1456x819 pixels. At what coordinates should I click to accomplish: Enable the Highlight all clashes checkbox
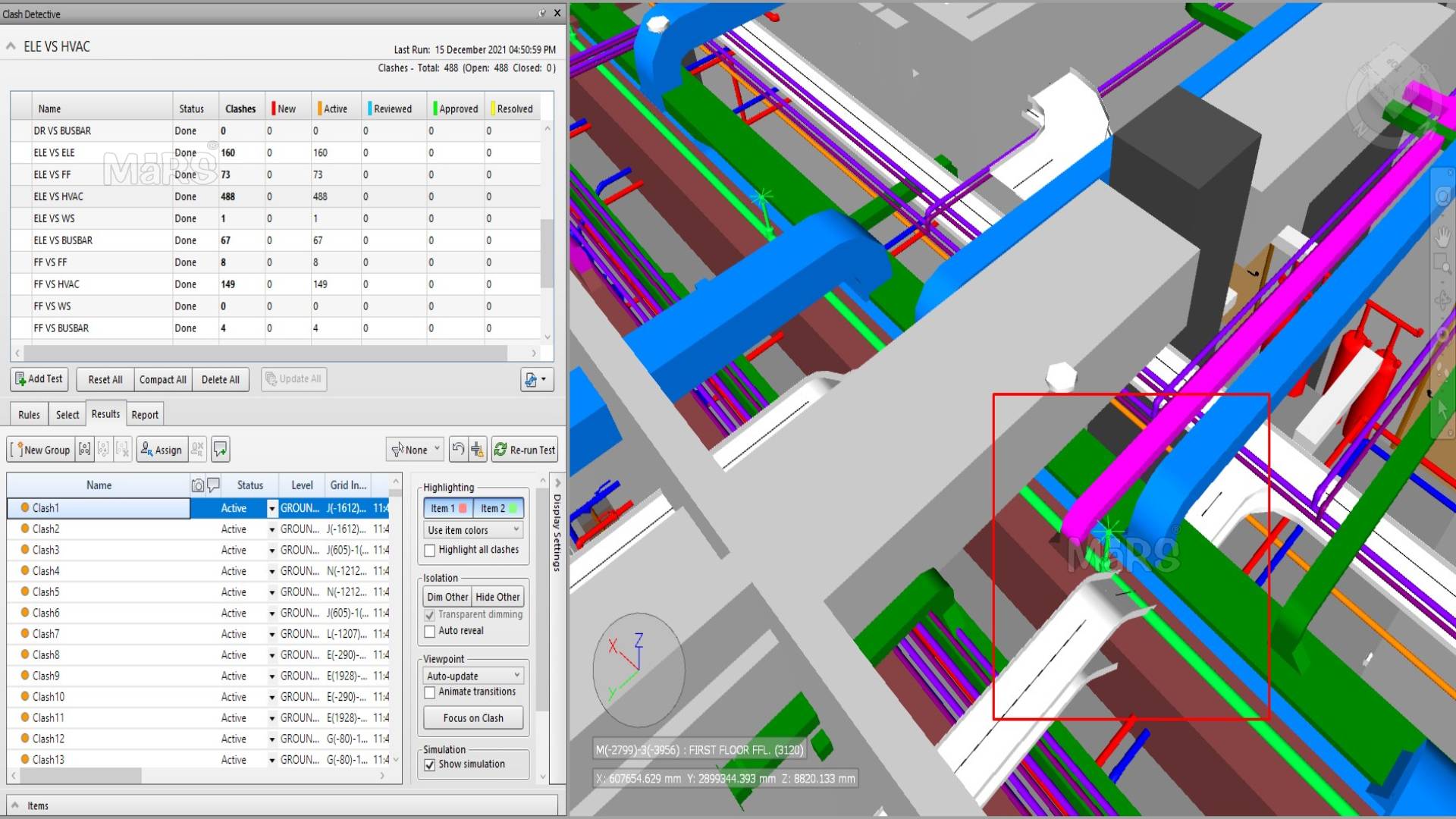pos(430,551)
